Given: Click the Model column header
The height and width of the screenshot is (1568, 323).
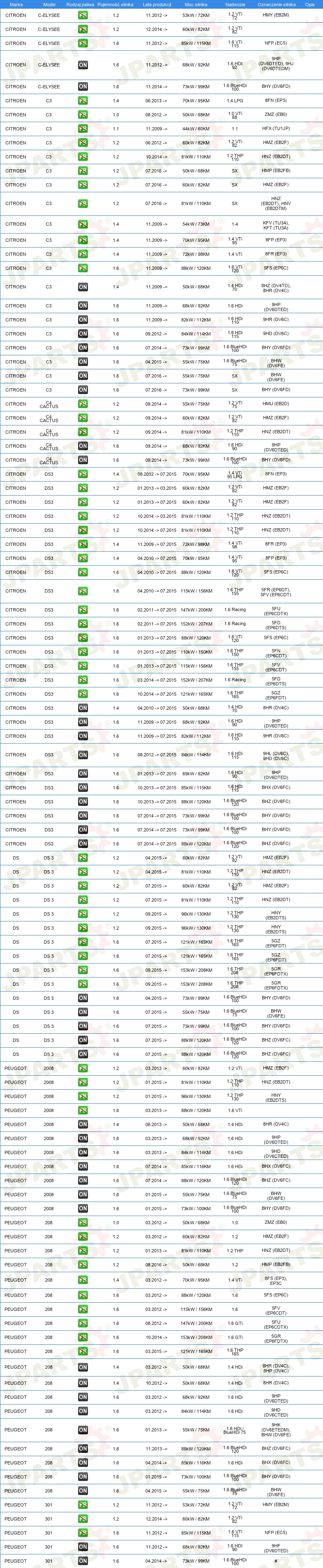Looking at the screenshot, I should tap(49, 4).
